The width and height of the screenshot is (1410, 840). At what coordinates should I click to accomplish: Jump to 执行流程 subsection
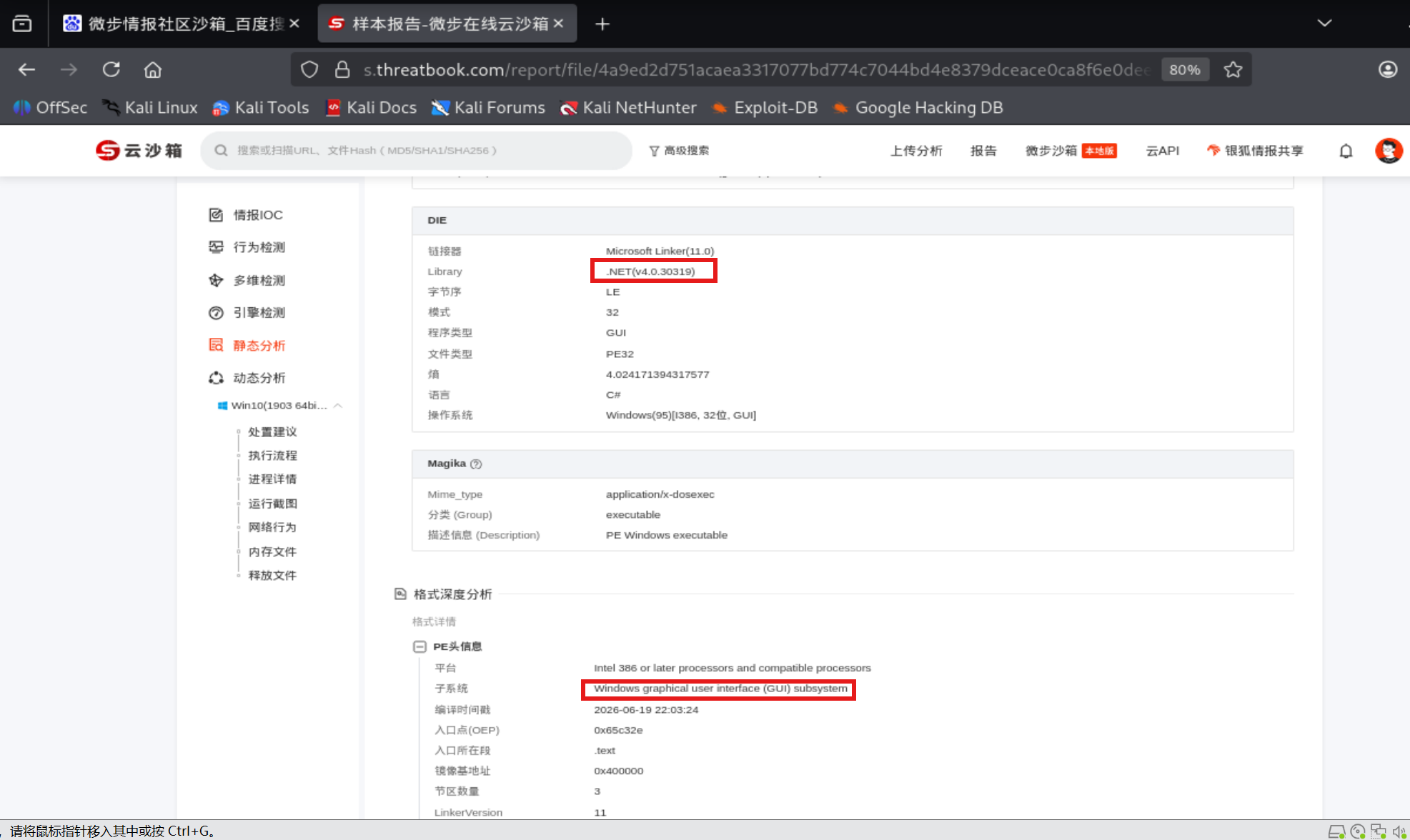(272, 456)
